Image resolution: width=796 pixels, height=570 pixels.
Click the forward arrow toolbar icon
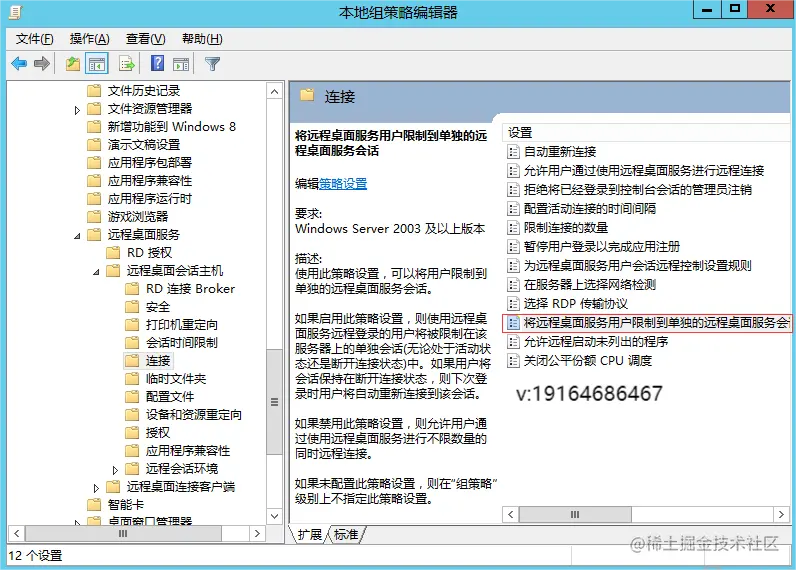click(x=42, y=63)
